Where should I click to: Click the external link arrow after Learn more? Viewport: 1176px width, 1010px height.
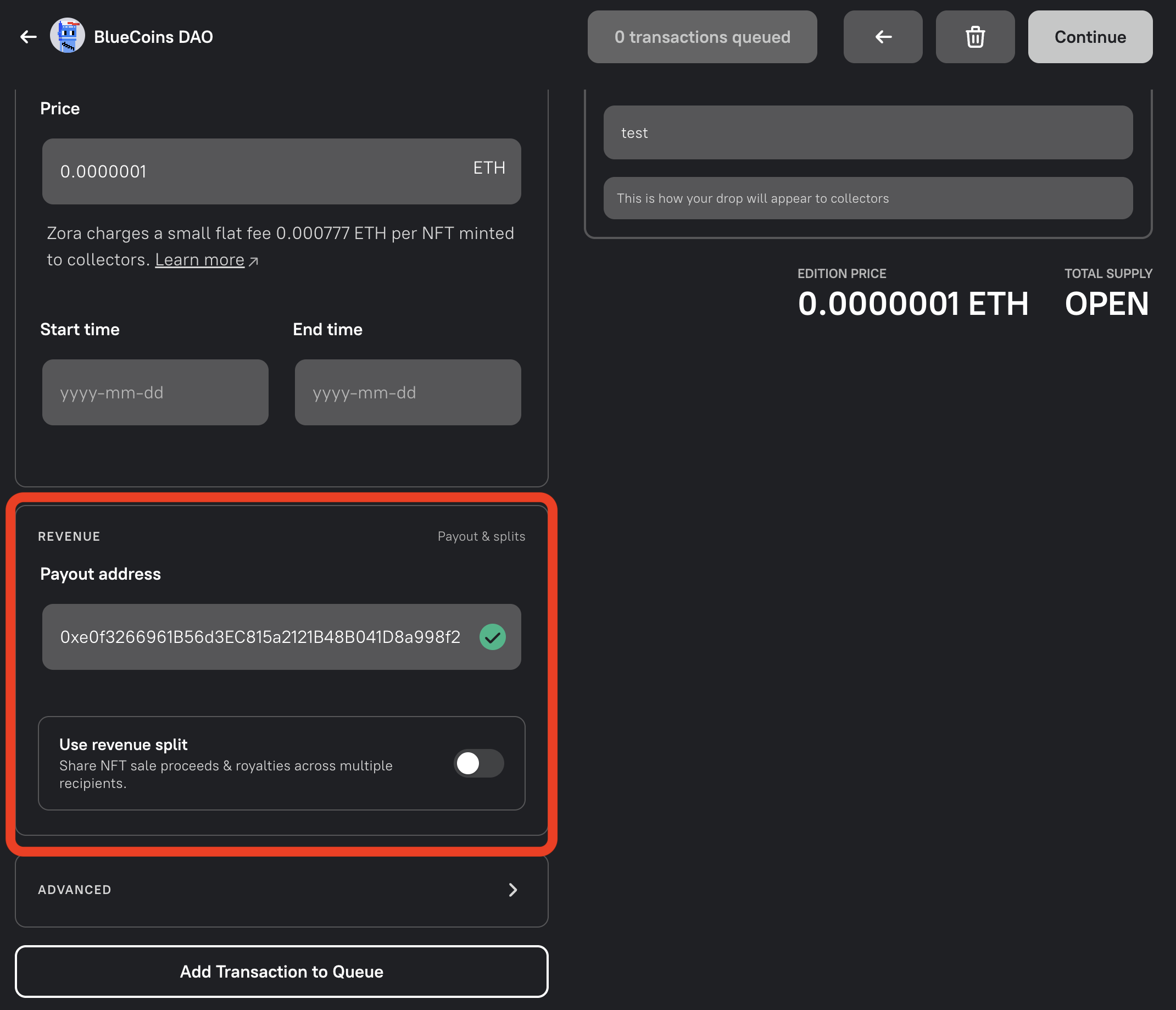254,261
